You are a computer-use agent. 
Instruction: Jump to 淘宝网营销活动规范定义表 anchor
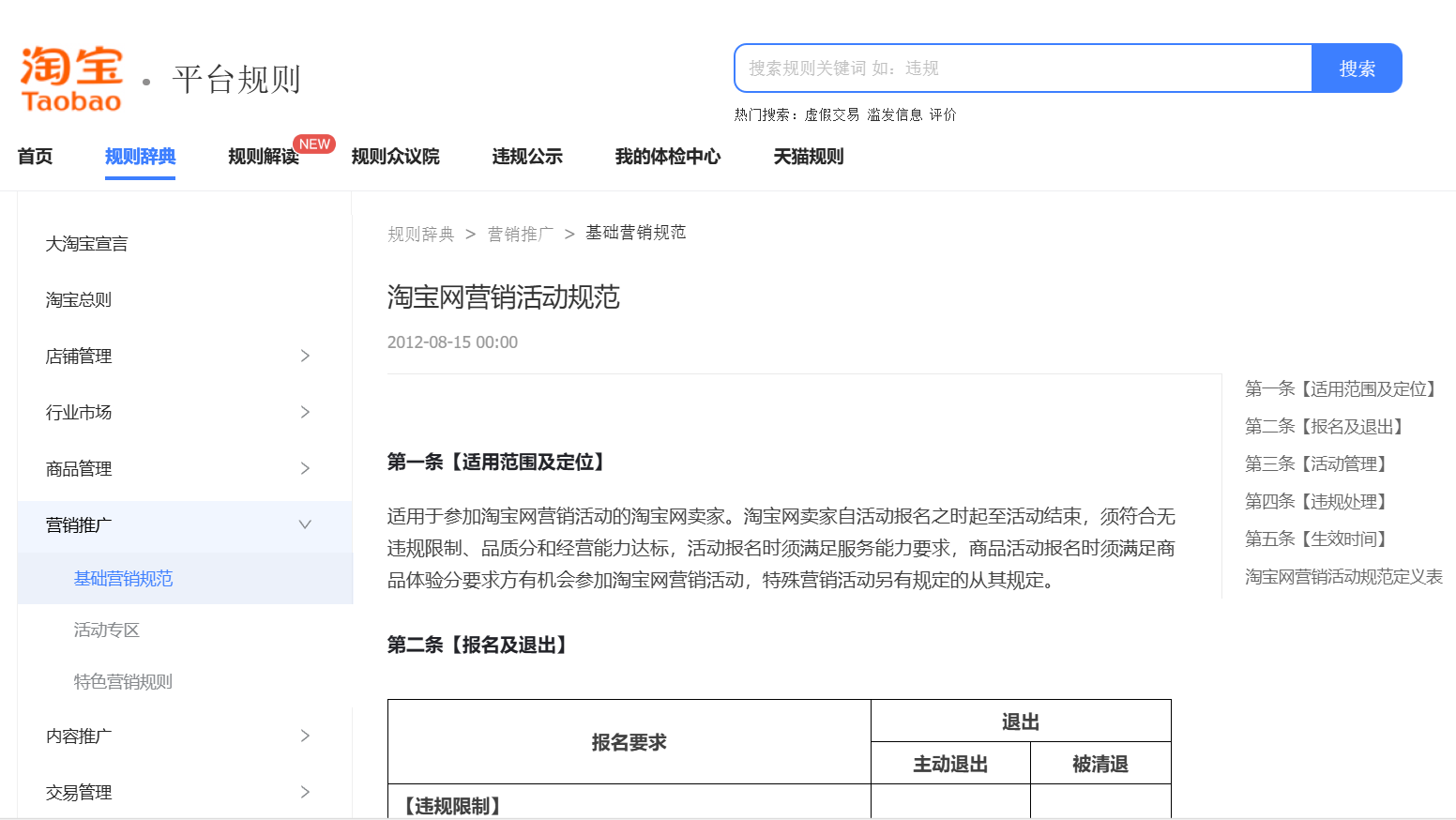1343,576
